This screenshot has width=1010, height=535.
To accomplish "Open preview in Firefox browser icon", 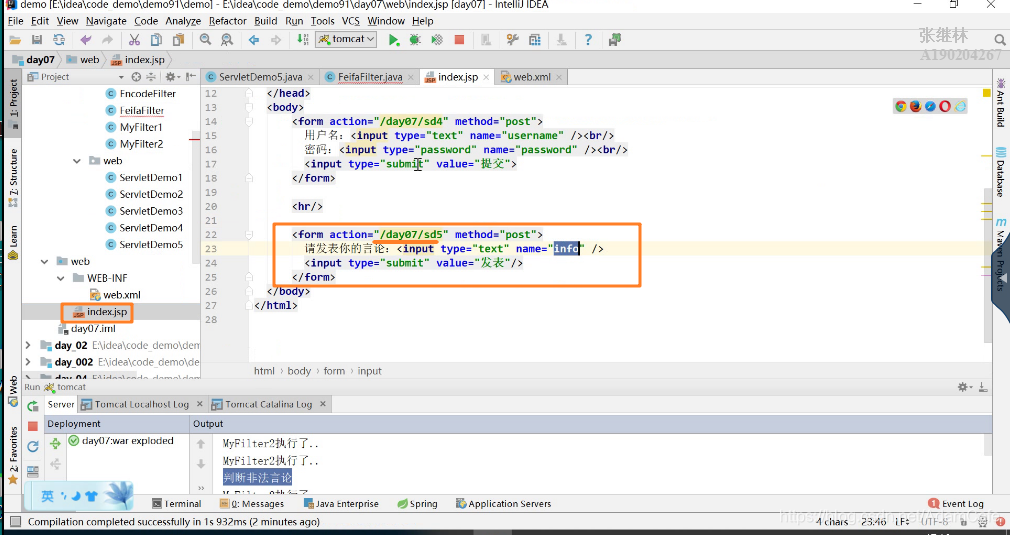I will point(915,106).
